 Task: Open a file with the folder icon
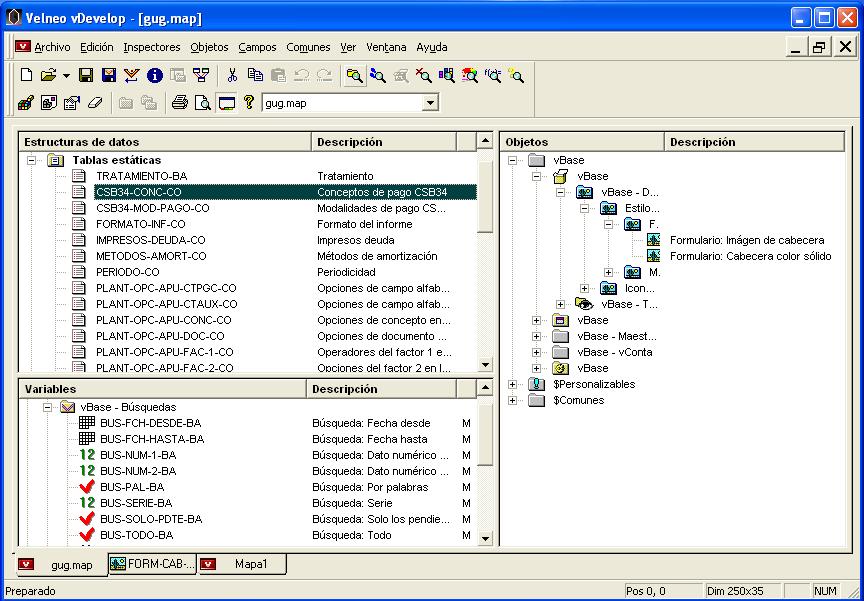[x=49, y=75]
